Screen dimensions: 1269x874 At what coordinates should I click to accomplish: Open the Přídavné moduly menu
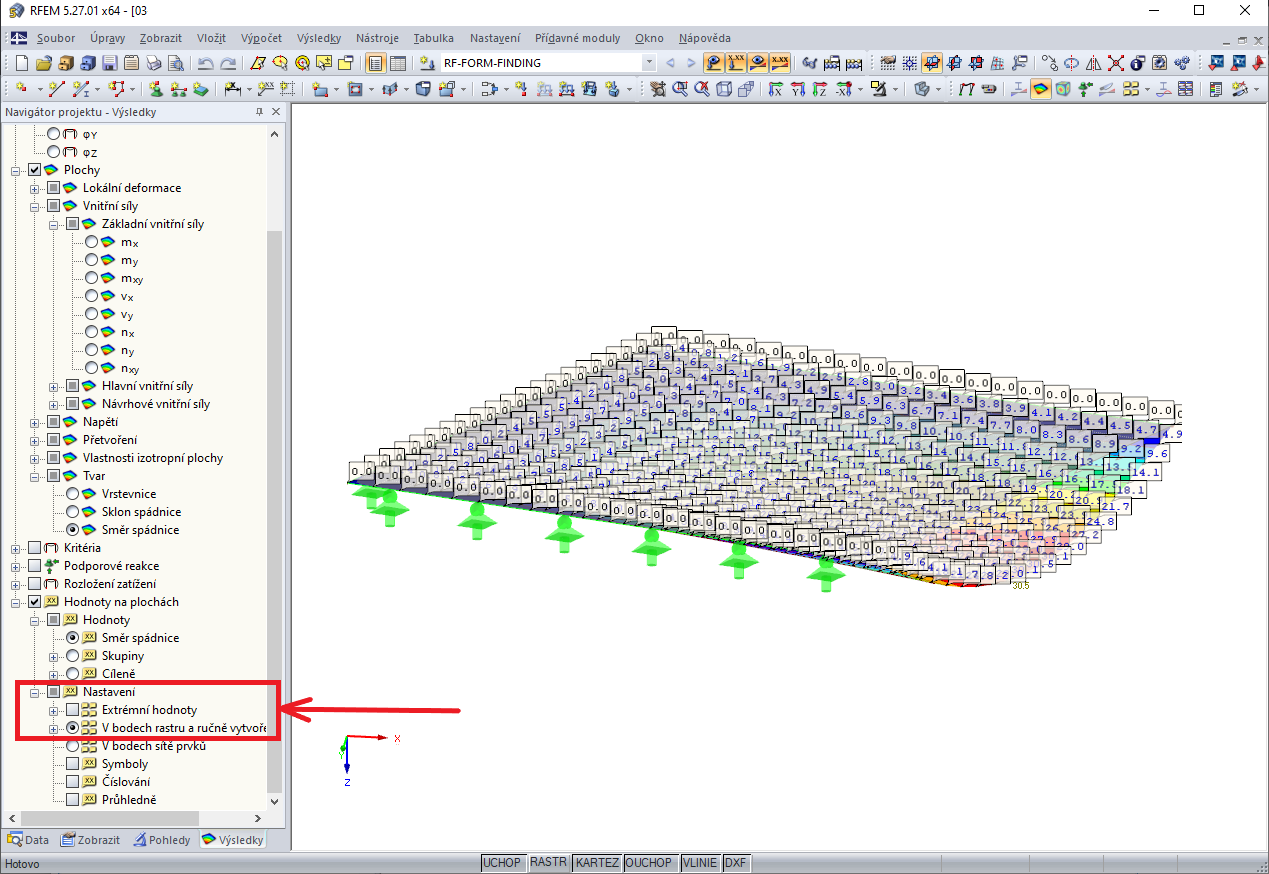click(x=577, y=38)
